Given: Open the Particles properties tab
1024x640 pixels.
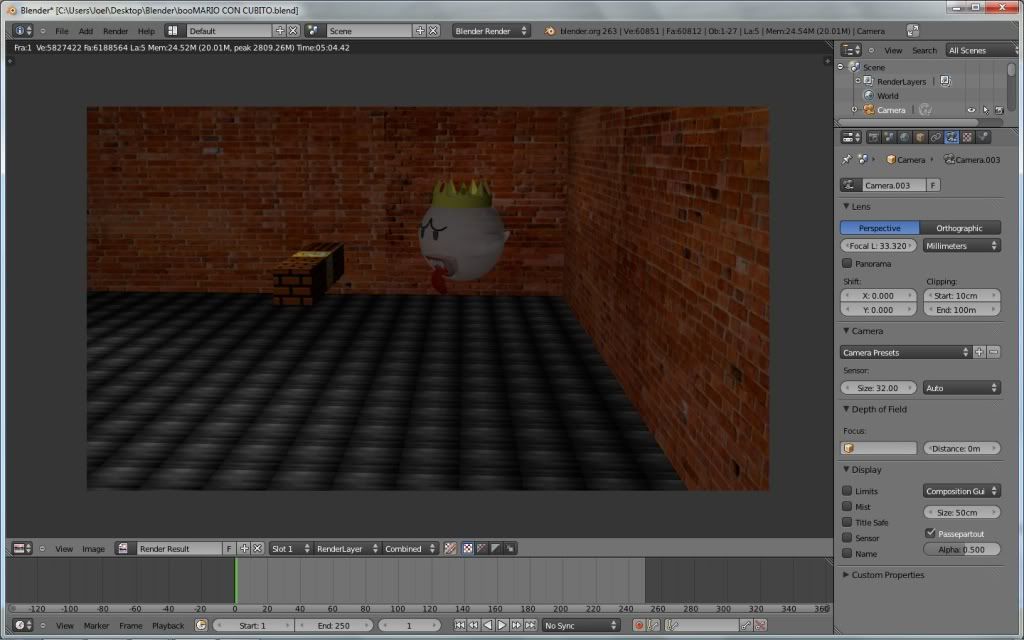Looking at the screenshot, I should tap(983, 137).
